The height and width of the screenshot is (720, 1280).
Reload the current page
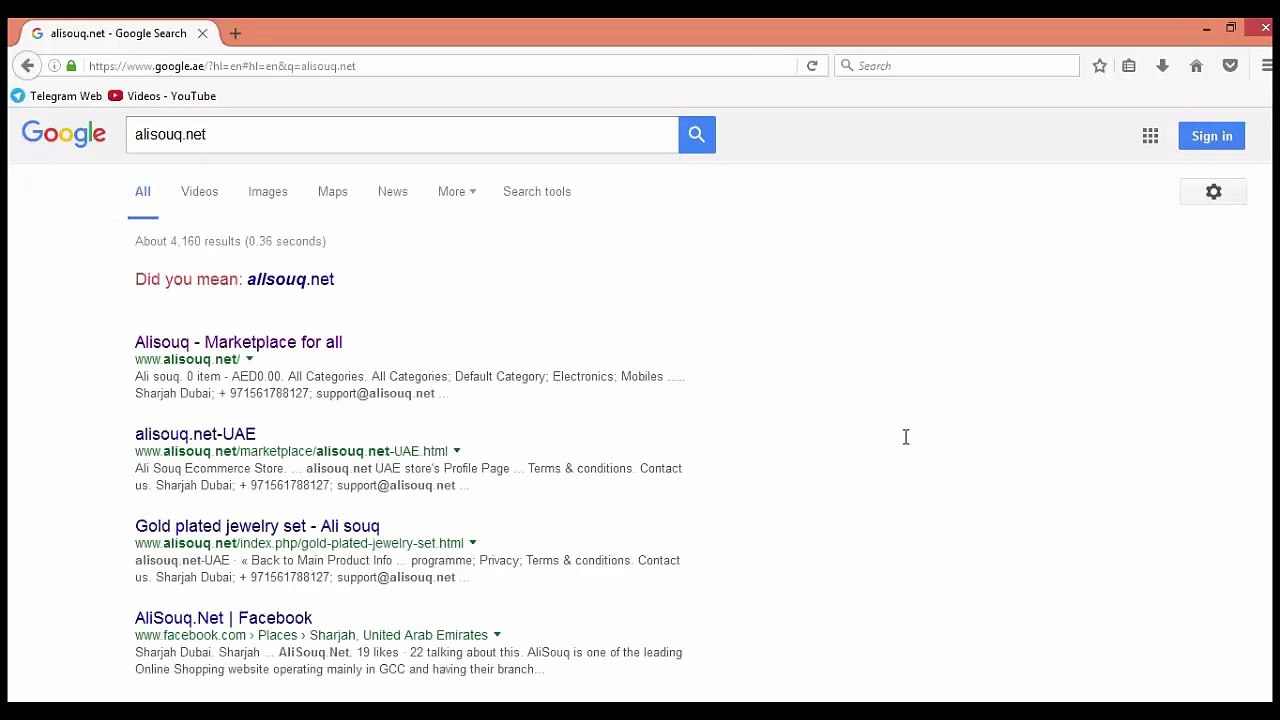(812, 66)
